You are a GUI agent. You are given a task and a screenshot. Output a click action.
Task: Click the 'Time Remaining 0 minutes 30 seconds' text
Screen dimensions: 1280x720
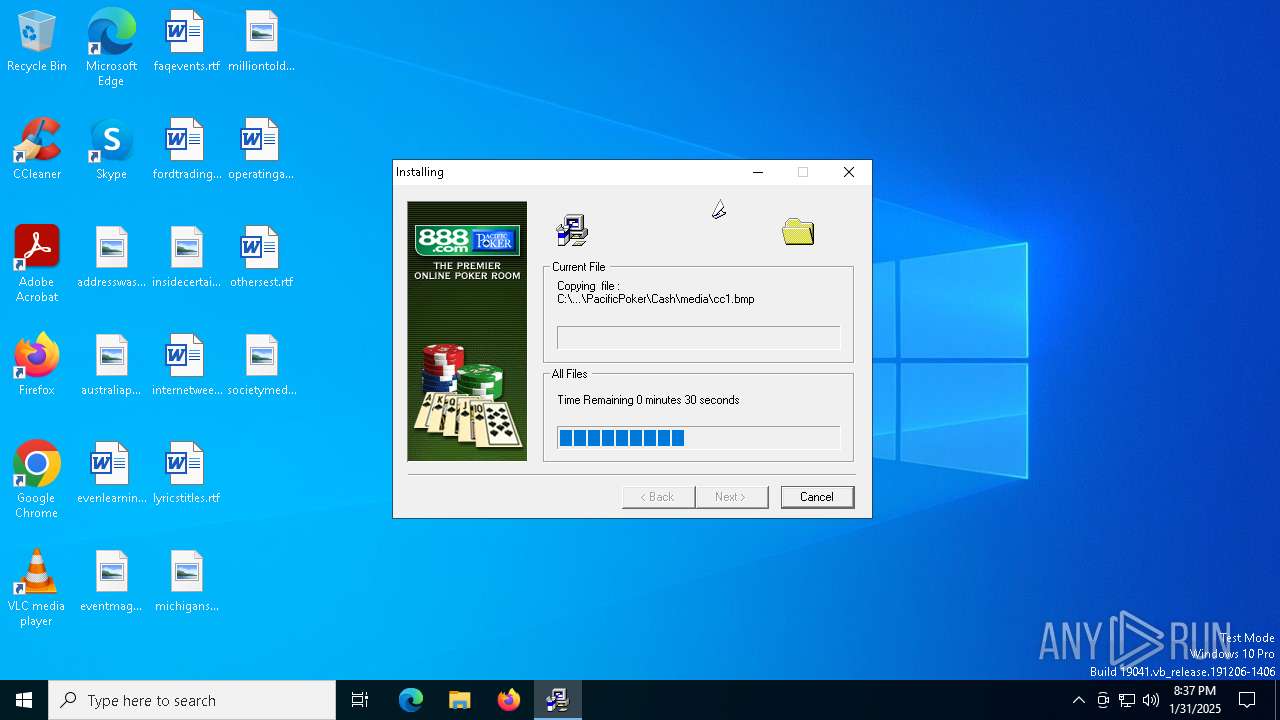(x=648, y=400)
